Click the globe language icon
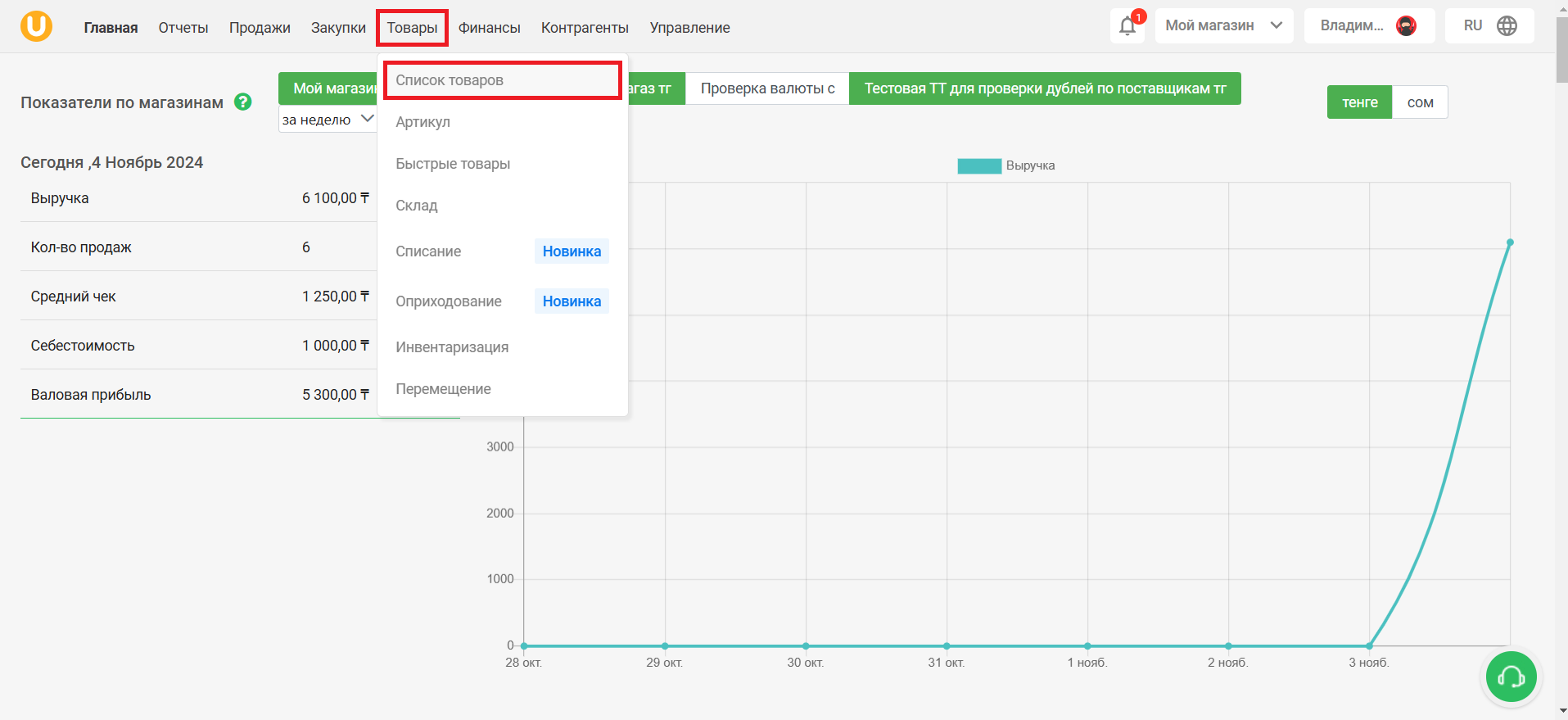The height and width of the screenshot is (720, 1568). click(1507, 26)
